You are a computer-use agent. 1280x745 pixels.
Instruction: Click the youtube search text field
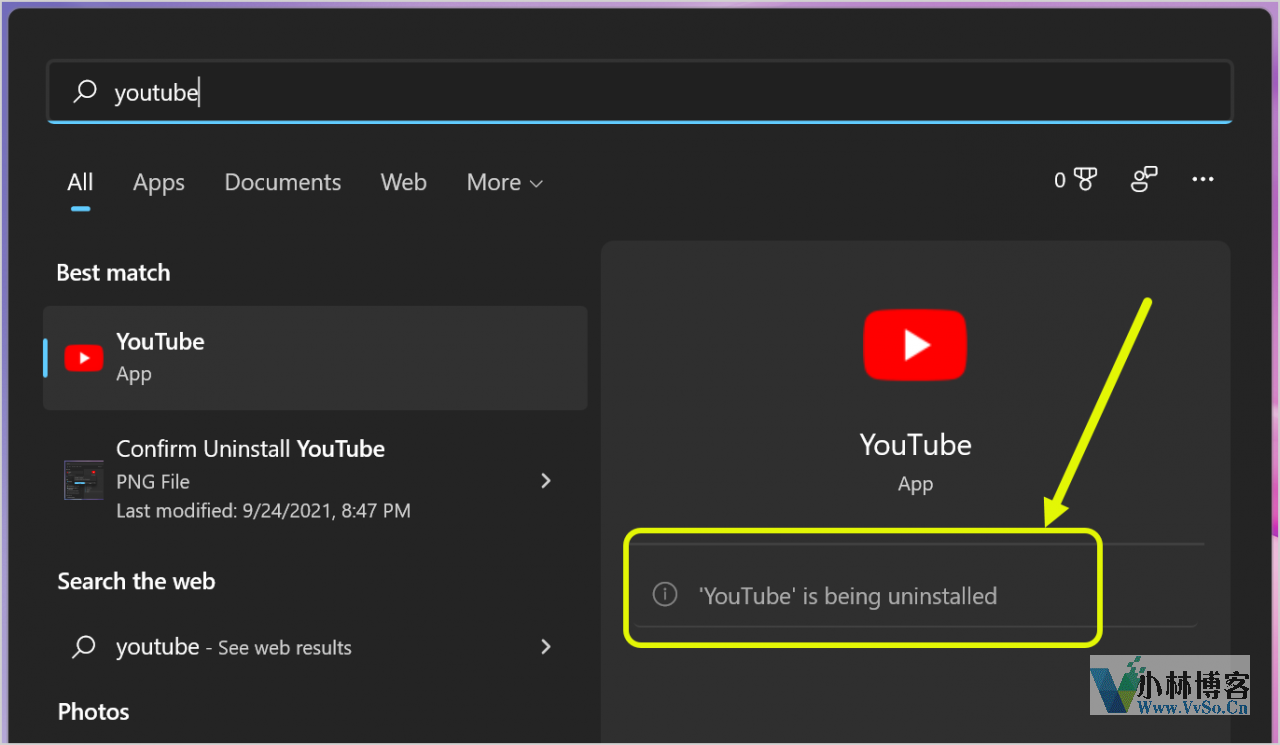[x=639, y=92]
